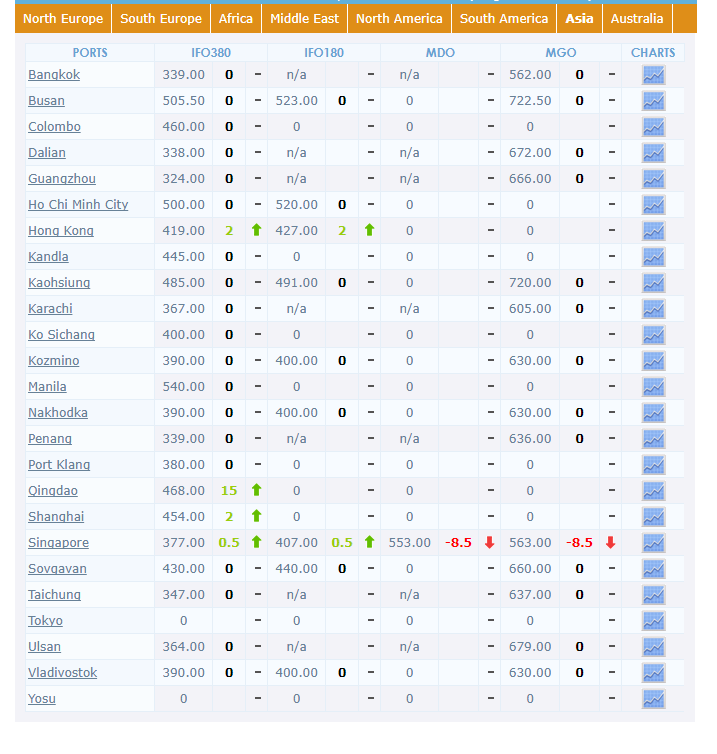Open the Kaohsiung price chart icon

tap(654, 283)
